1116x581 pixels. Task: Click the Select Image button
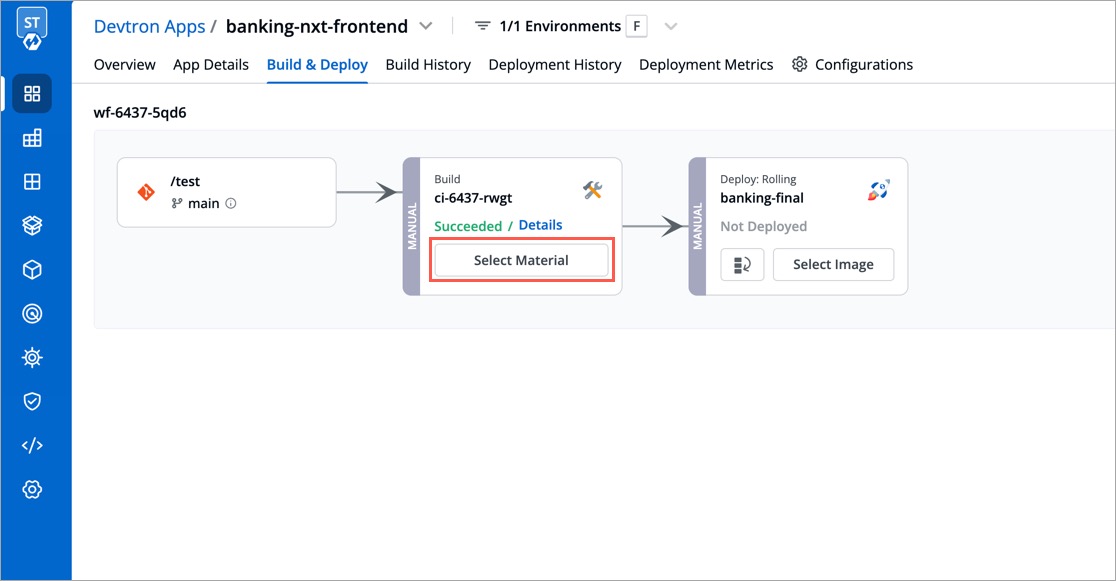click(833, 265)
